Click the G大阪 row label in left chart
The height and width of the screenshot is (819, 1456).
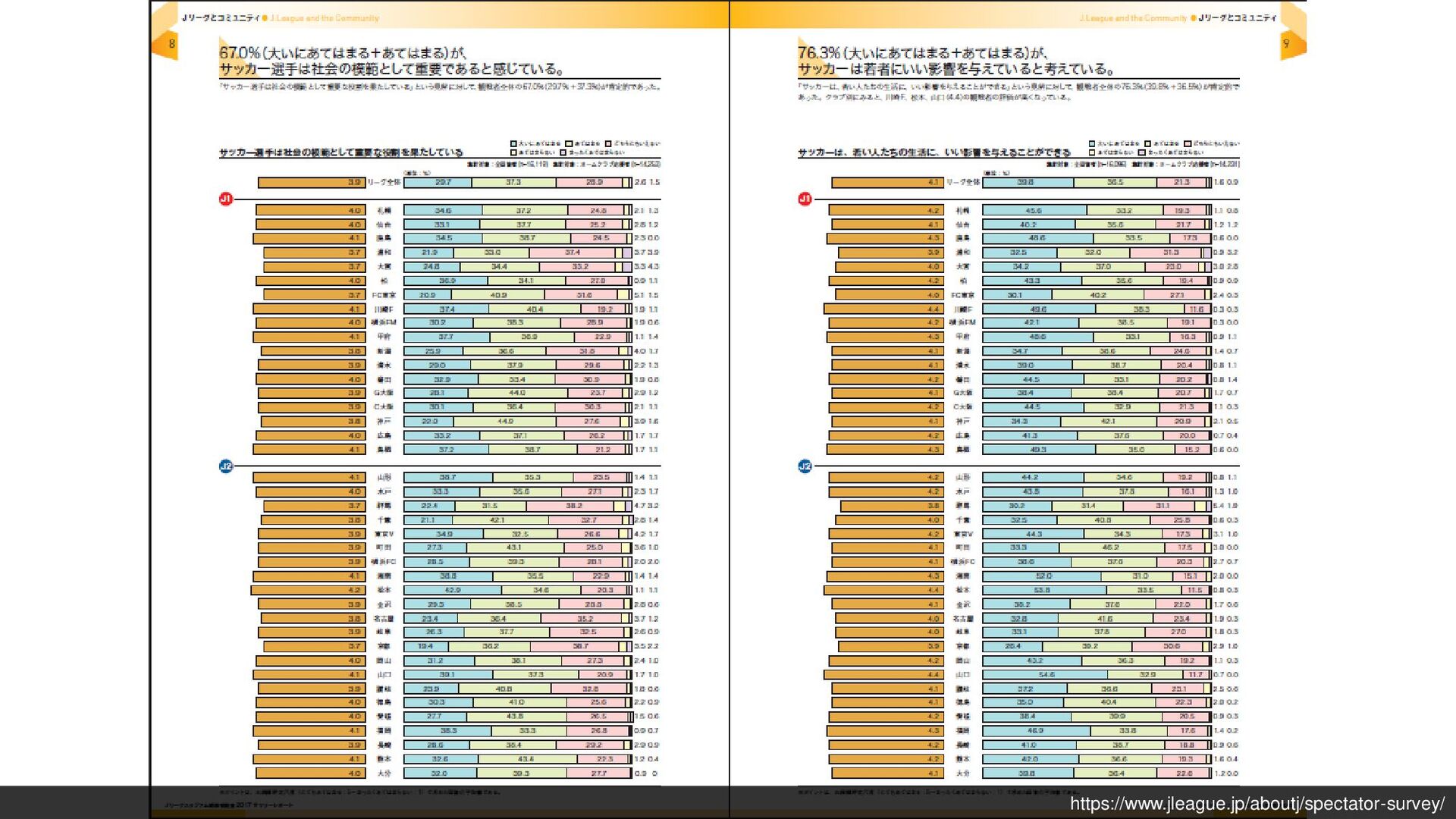pyautogui.click(x=384, y=393)
